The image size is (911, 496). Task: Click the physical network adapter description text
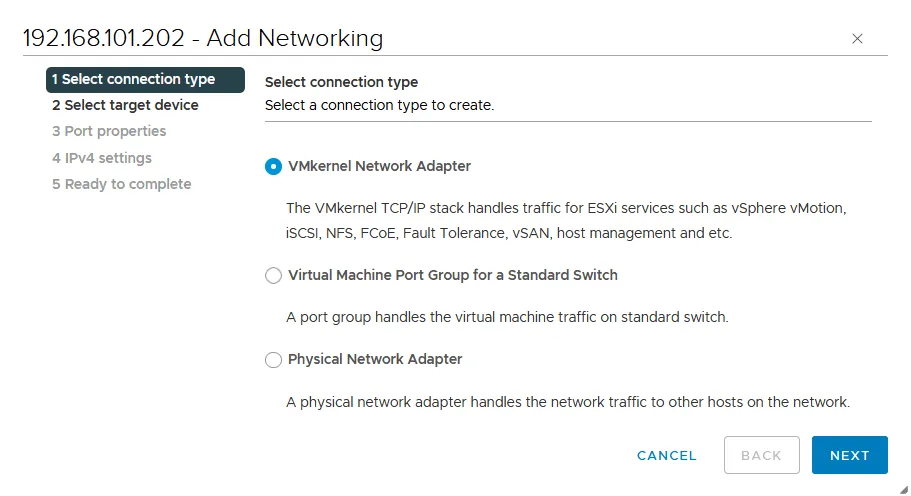coord(567,403)
